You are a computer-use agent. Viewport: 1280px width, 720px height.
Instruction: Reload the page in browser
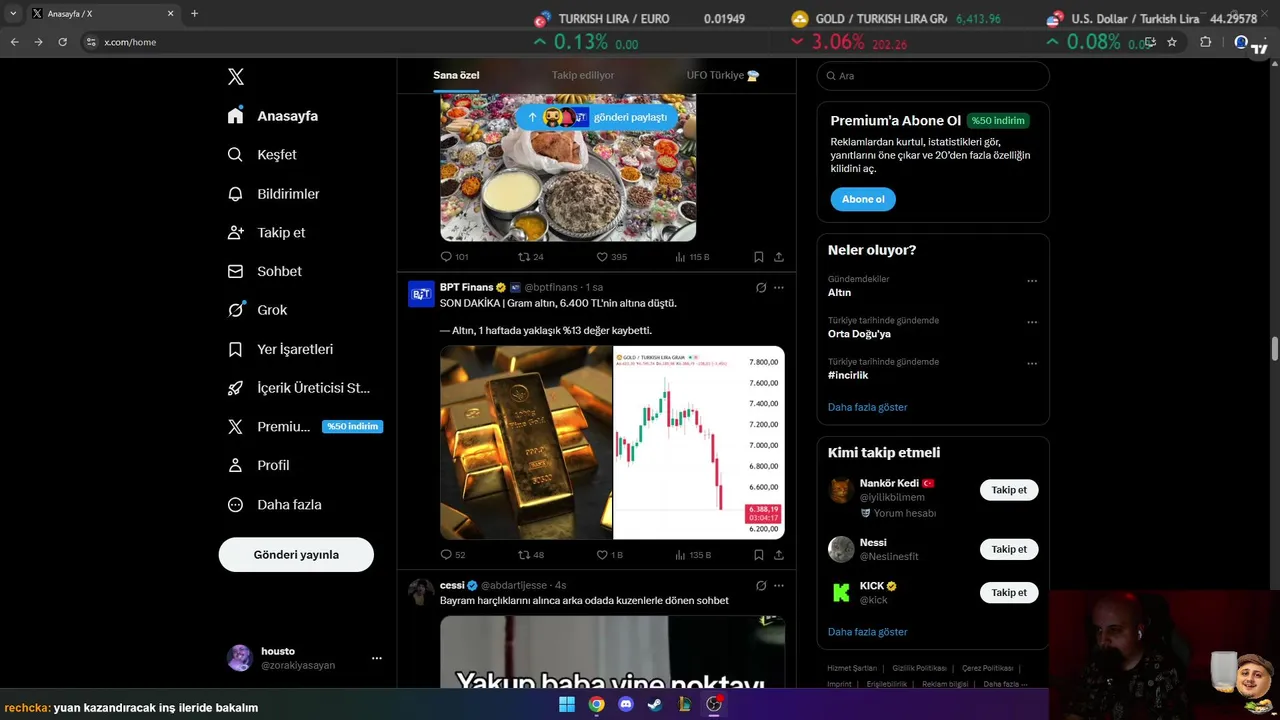62,42
